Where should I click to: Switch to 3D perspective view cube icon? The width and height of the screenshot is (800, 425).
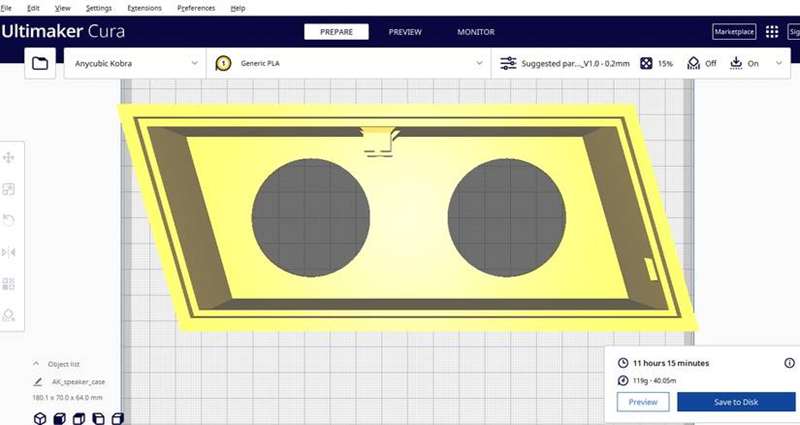click(40, 418)
